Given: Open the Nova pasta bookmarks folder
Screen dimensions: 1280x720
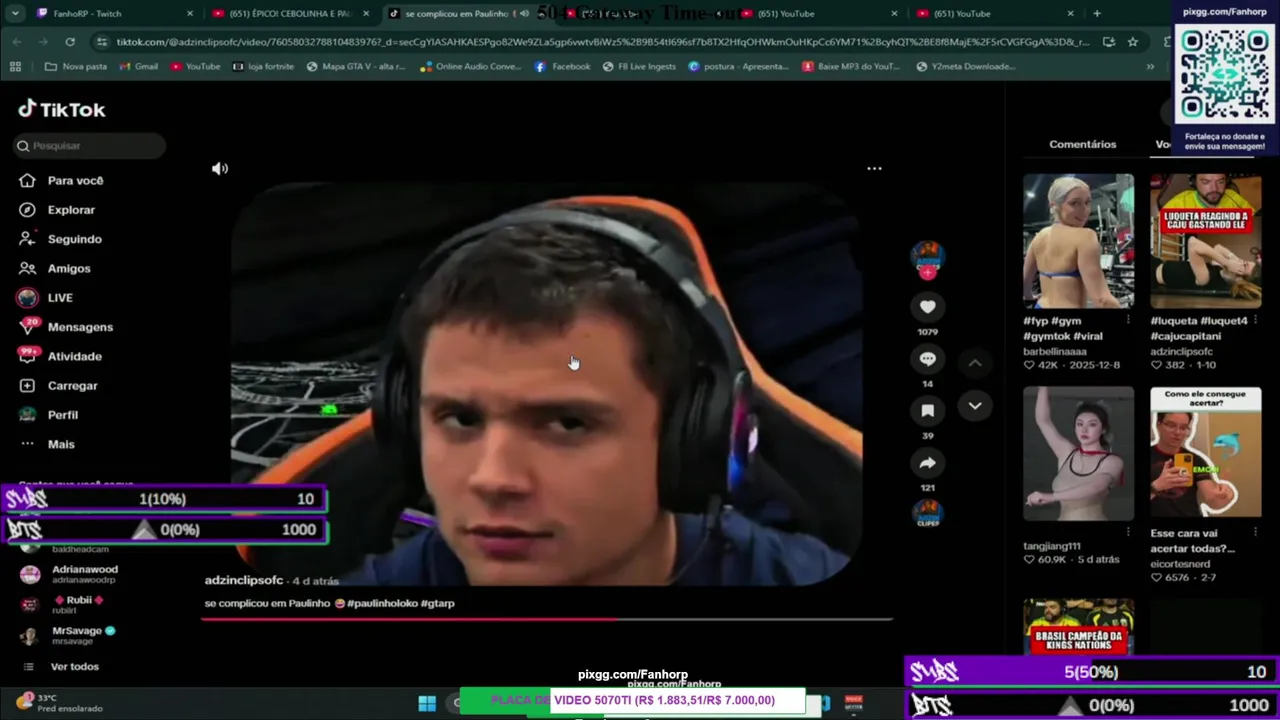Looking at the screenshot, I should [76, 67].
